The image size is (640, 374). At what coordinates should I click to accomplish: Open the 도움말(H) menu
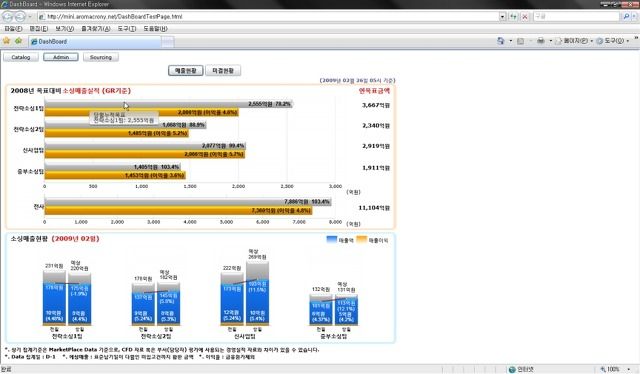point(155,29)
